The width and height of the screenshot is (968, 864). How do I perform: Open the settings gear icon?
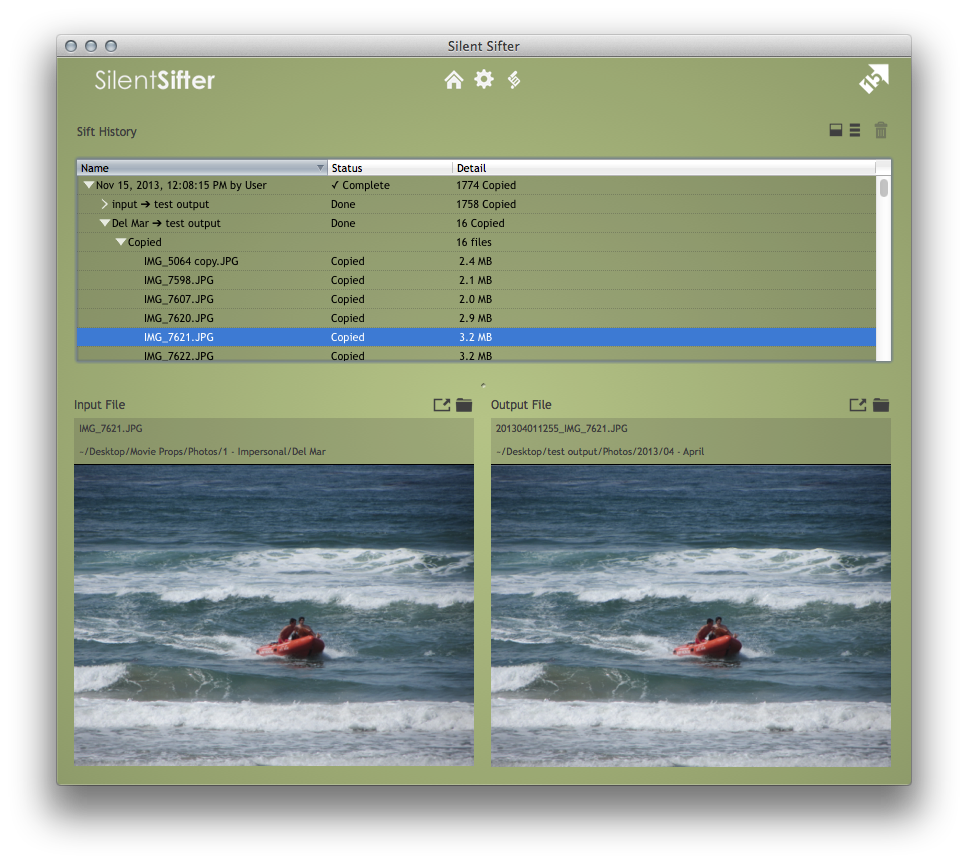[484, 79]
